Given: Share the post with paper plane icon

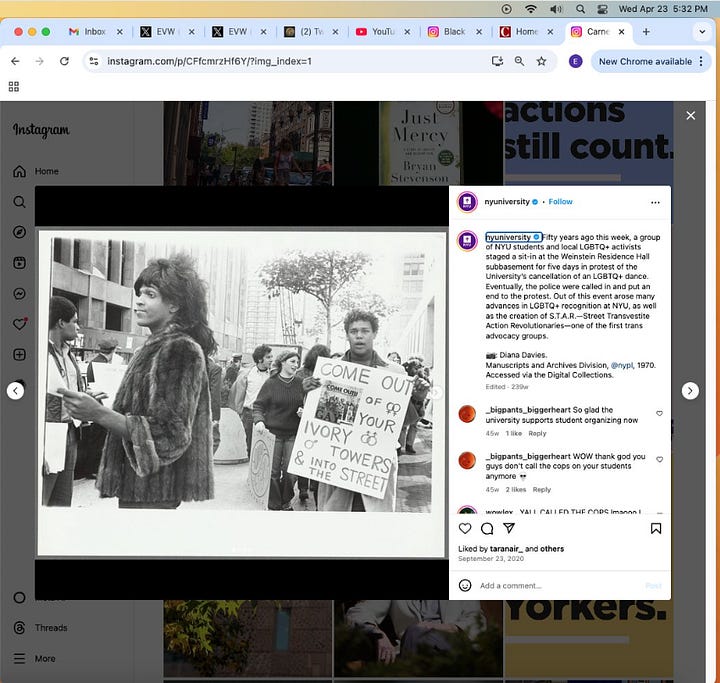Looking at the screenshot, I should click(x=509, y=528).
